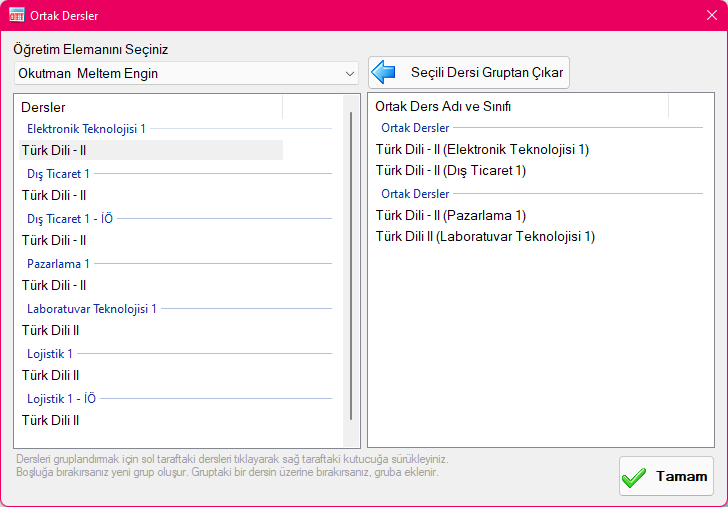This screenshot has width=728, height=507.
Task: Select Türk Dili - II under Elektronik Teknolojisi 1
Action: pos(54,151)
